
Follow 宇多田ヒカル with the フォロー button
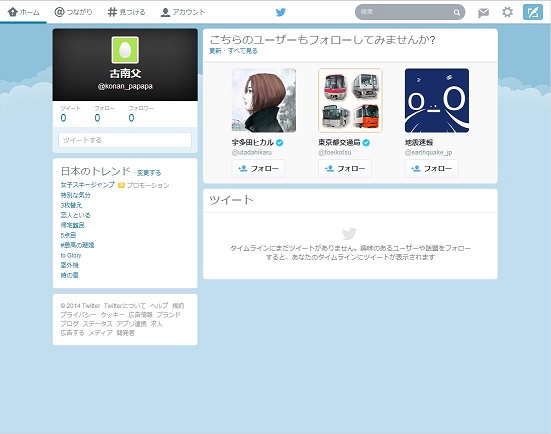tap(258, 168)
